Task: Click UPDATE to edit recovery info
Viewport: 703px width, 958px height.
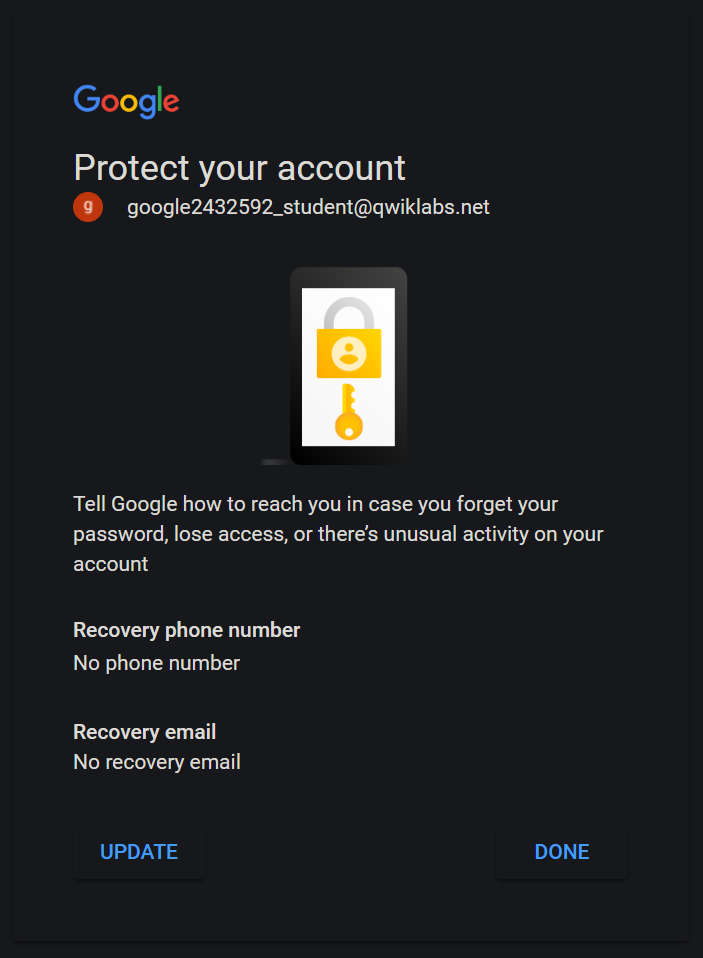Action: 139,852
